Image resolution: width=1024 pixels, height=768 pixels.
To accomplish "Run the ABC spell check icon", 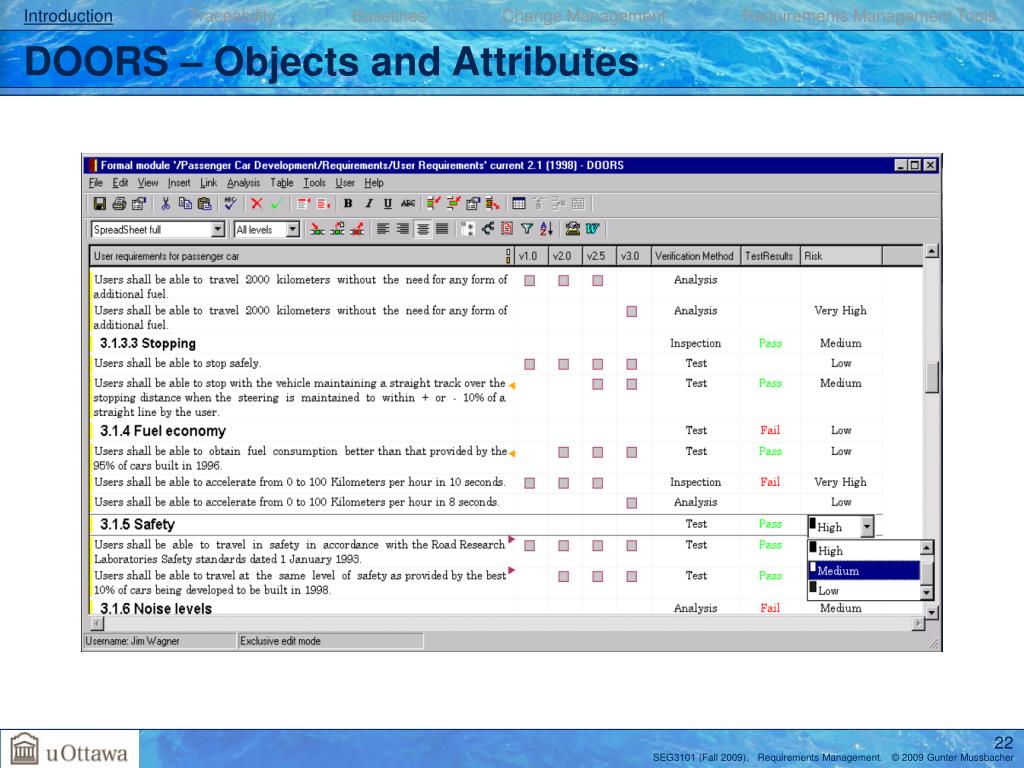I will pyautogui.click(x=230, y=204).
